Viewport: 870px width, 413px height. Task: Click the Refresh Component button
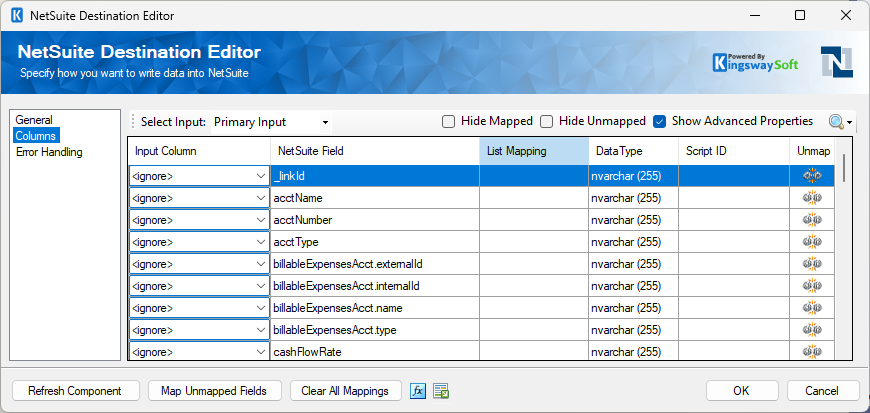pos(75,391)
